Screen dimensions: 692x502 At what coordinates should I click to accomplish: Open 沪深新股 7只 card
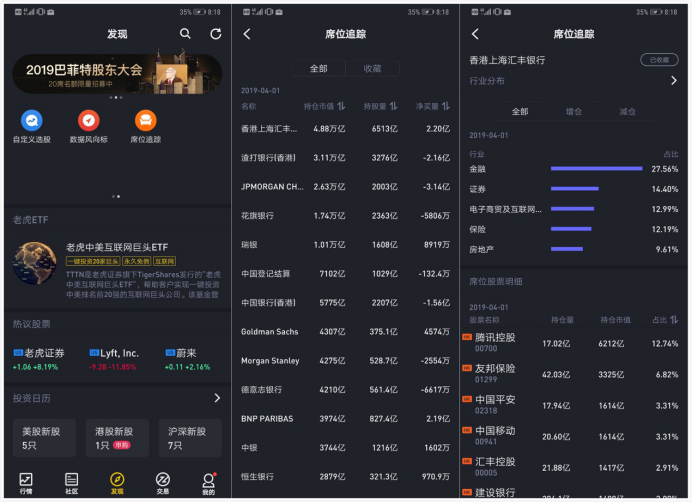(190, 438)
